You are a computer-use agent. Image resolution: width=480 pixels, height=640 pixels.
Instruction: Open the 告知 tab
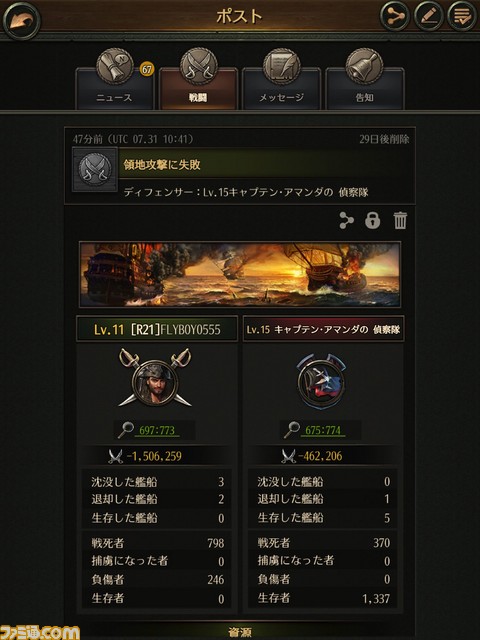point(364,79)
